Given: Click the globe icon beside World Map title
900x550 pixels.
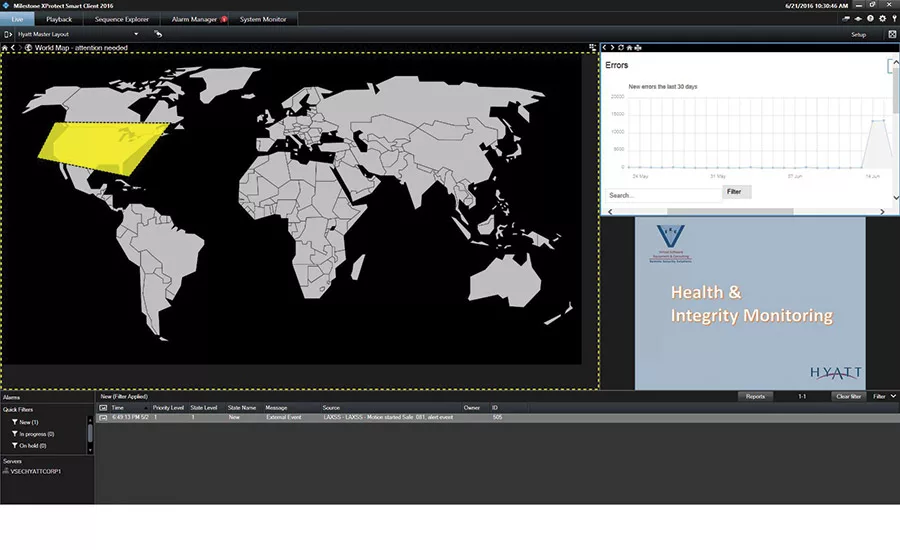Looking at the screenshot, I should (28, 48).
